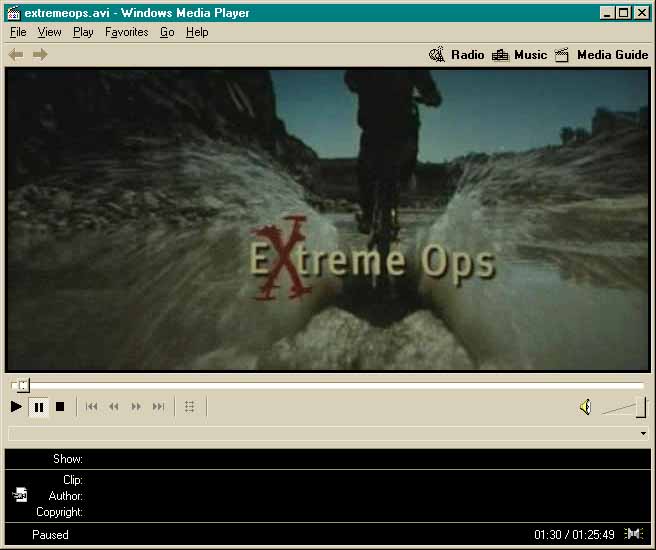Open the Help menu
The image size is (656, 550).
pos(197,32)
